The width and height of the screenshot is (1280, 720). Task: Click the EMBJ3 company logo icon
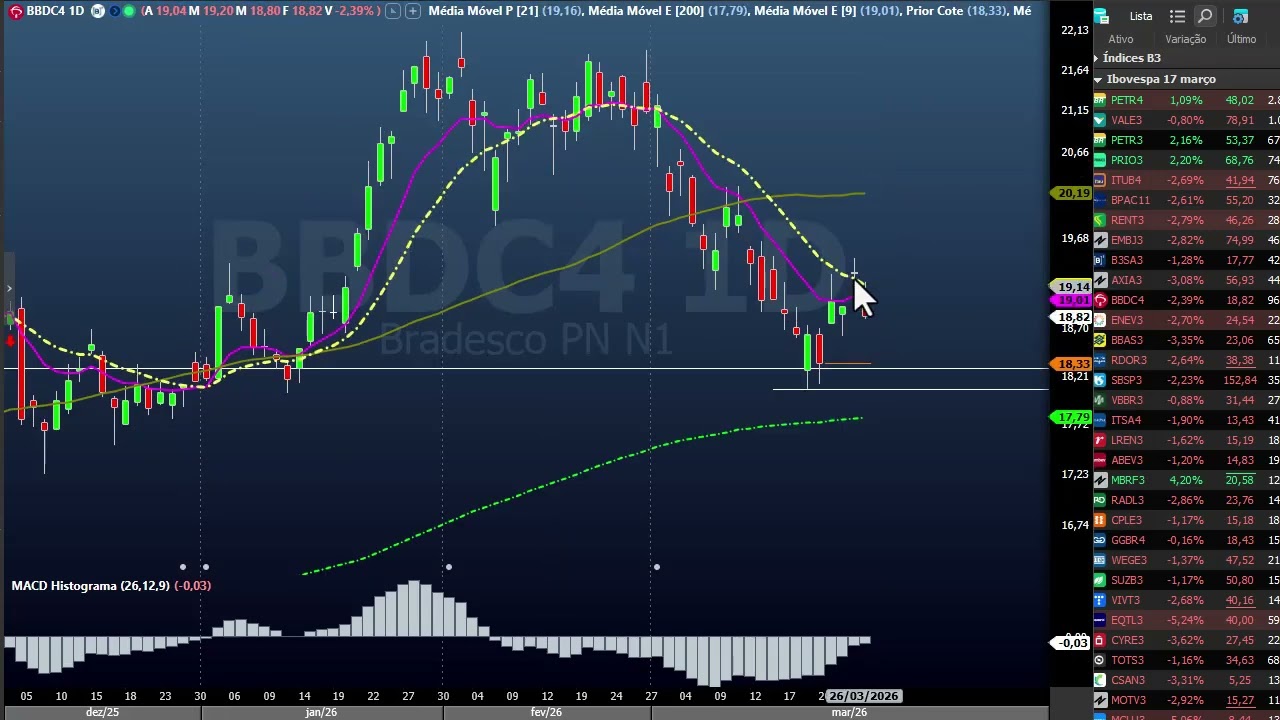coord(1100,240)
